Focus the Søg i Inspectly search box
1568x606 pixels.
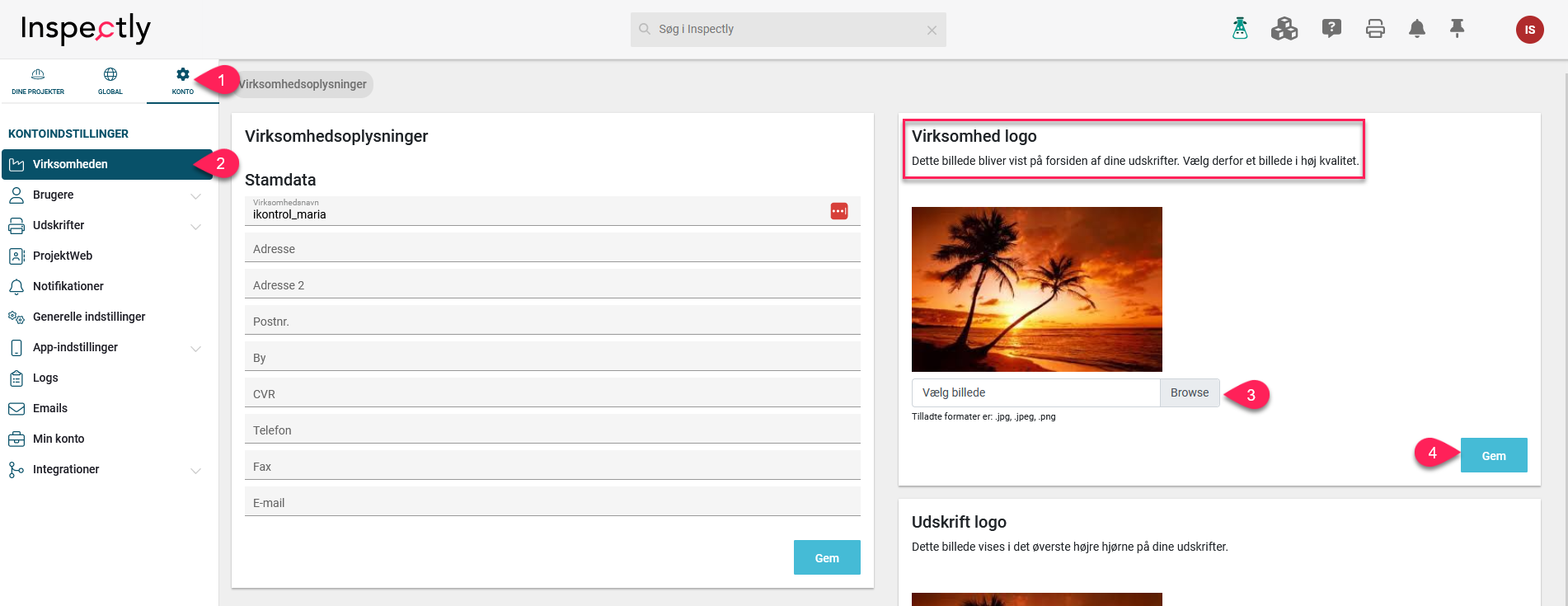(x=788, y=30)
